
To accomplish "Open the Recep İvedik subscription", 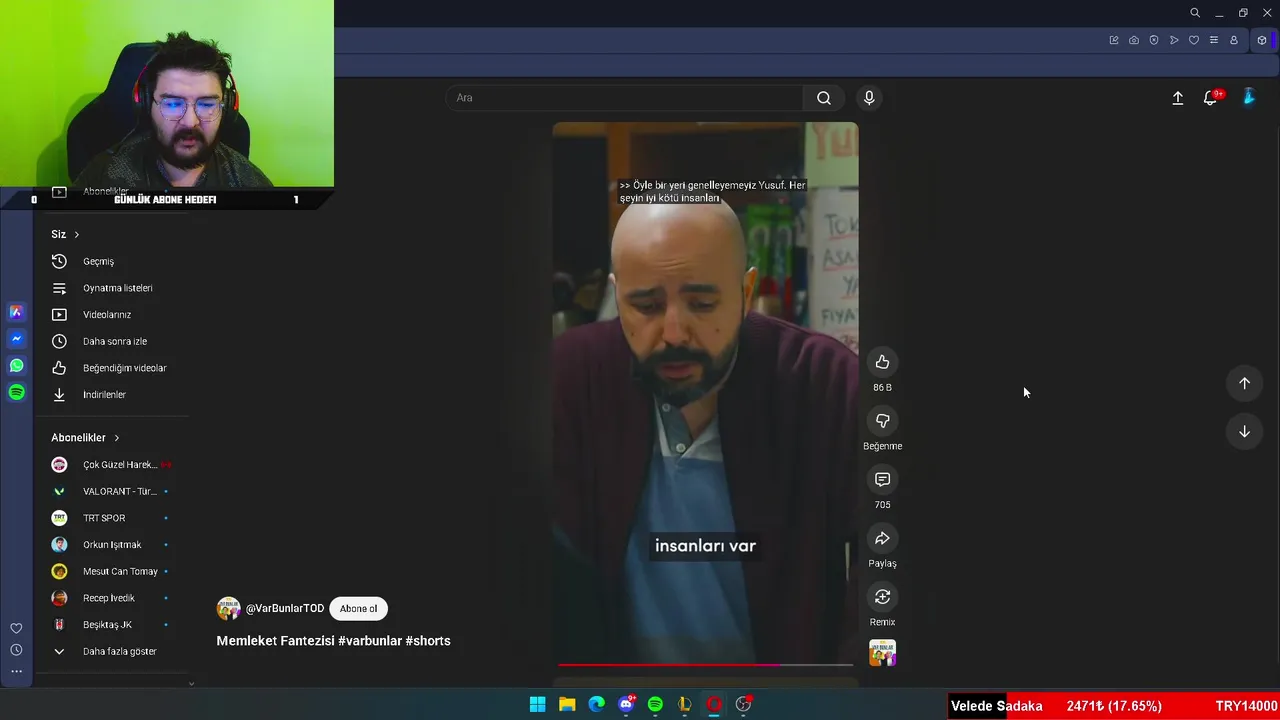I will tap(111, 598).
